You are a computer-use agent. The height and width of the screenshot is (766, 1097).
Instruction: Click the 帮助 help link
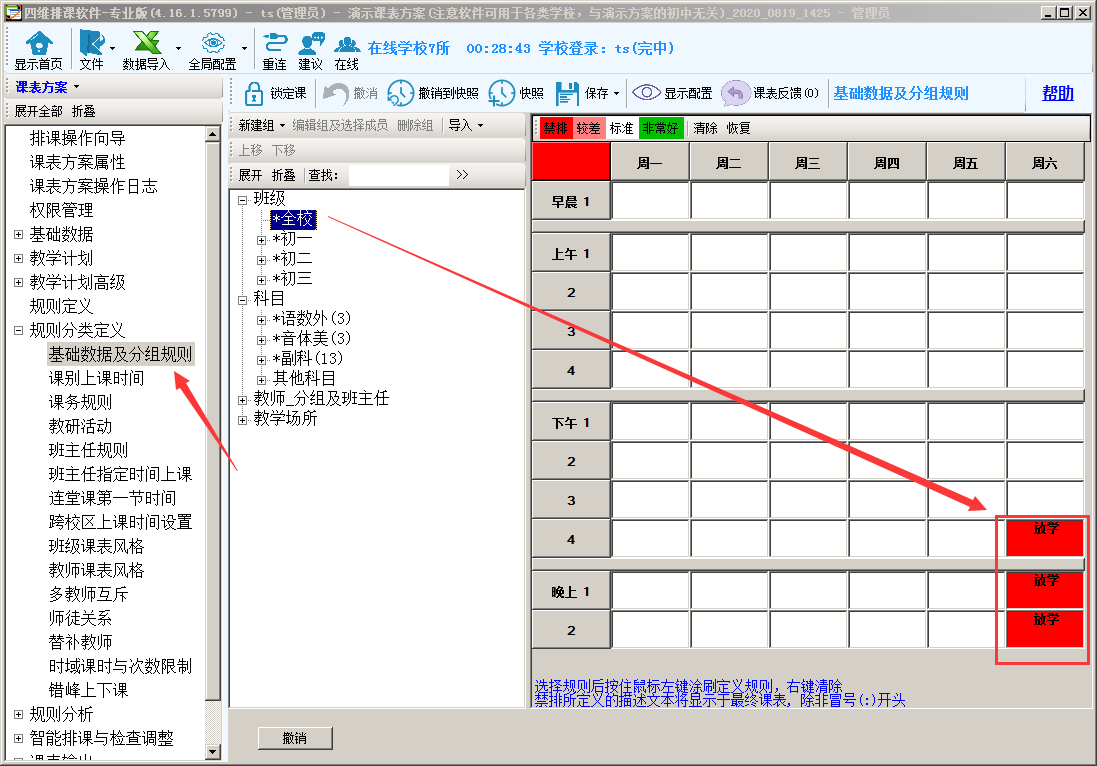tap(1057, 93)
